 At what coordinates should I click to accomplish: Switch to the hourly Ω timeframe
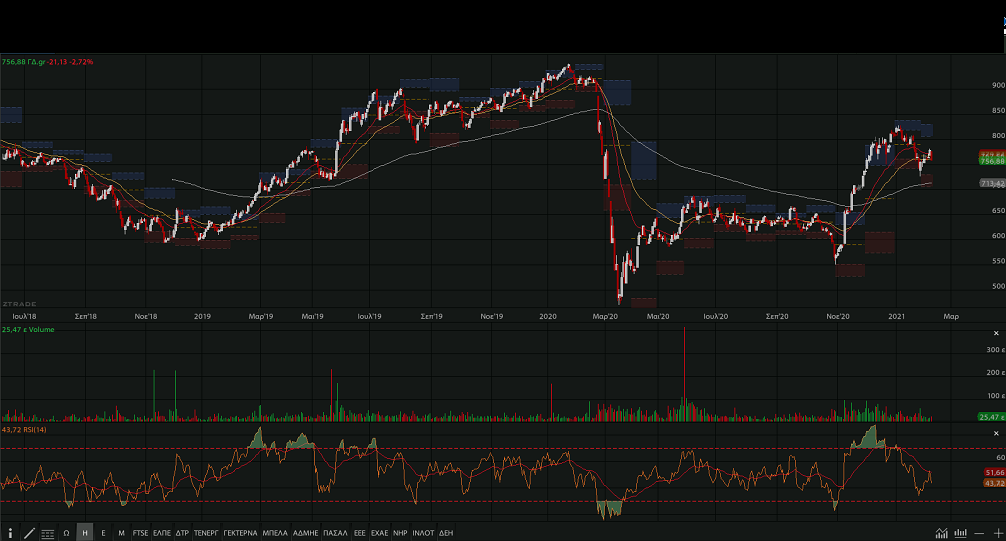click(66, 533)
